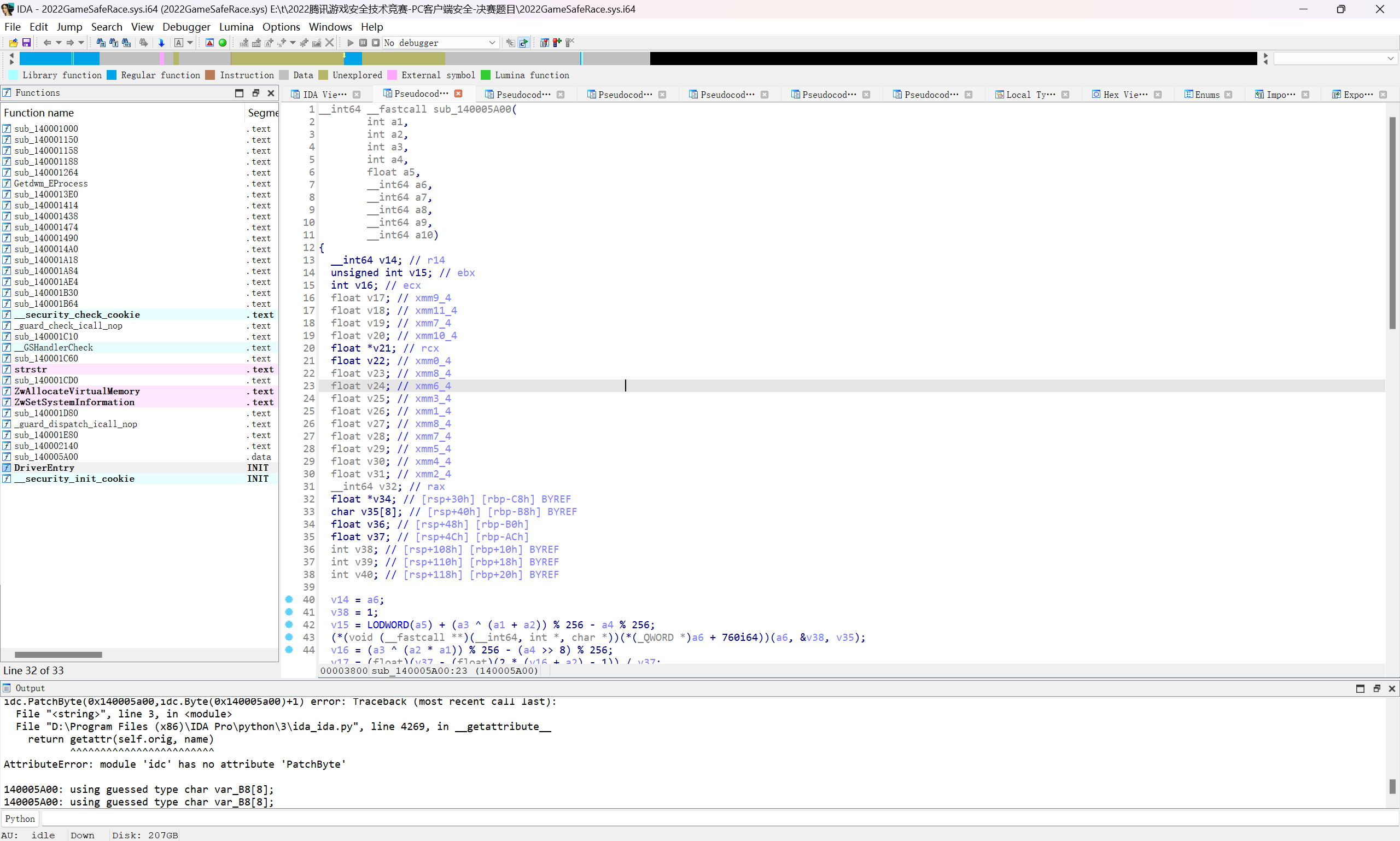
Task: Open the forward jump history dropdown
Action: (81, 43)
